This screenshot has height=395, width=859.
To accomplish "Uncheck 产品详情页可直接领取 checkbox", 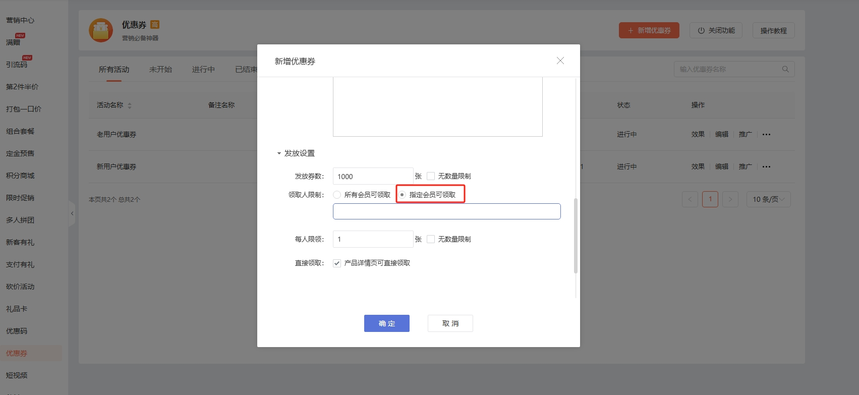I will [x=337, y=263].
